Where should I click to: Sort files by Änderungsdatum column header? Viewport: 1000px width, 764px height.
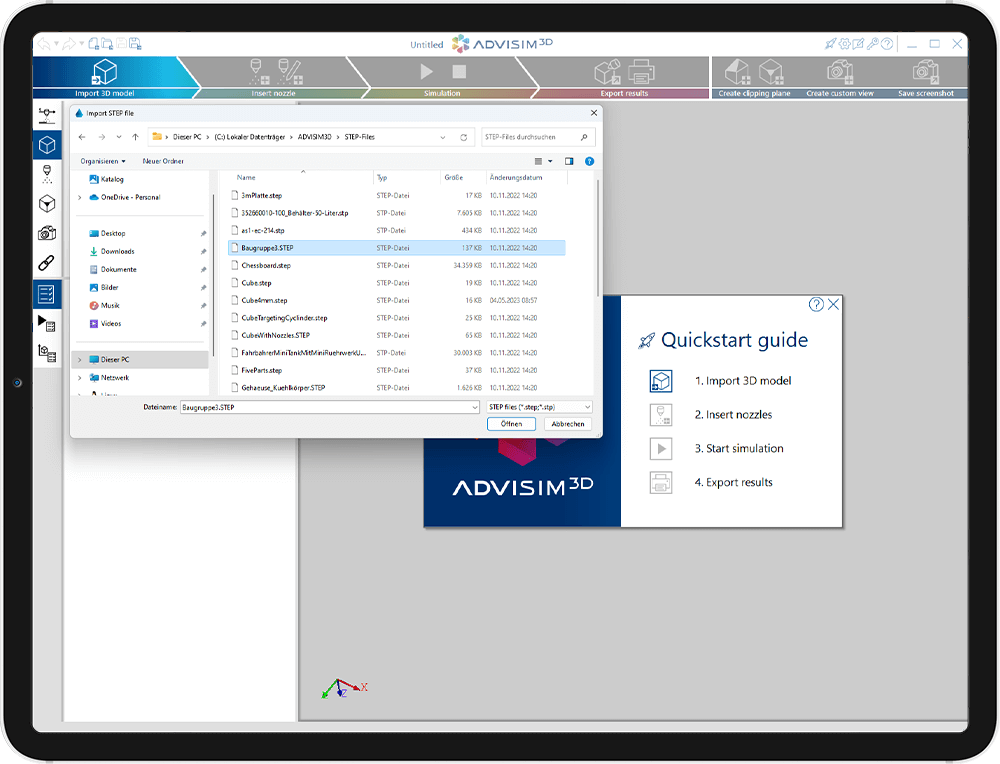(x=516, y=177)
